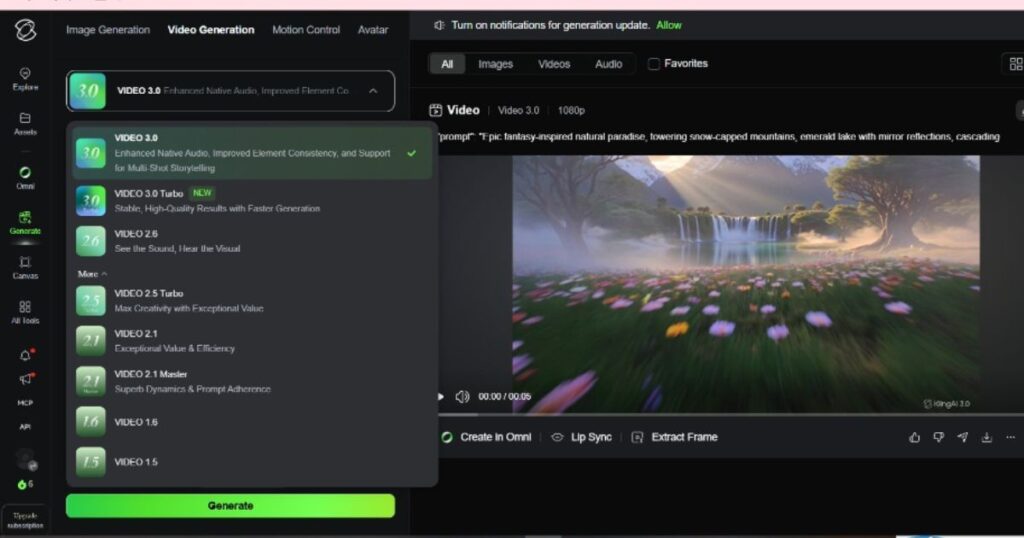Select VIDEO 2.1 Master model option
The height and width of the screenshot is (538, 1024).
(251, 381)
